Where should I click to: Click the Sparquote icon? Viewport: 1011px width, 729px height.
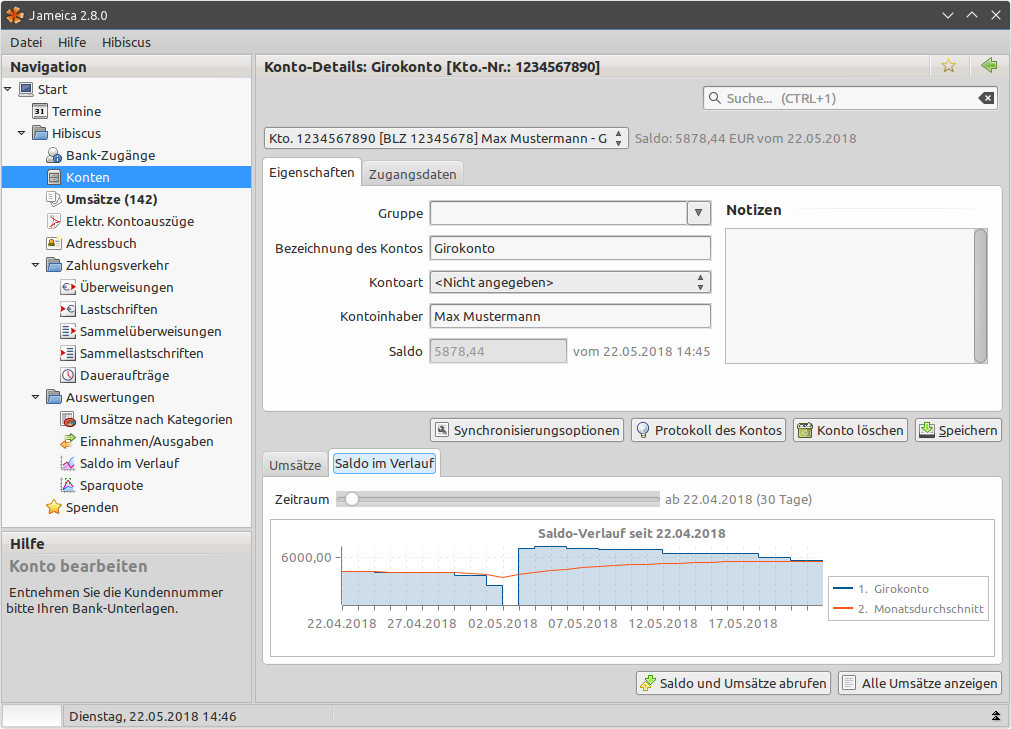68,485
